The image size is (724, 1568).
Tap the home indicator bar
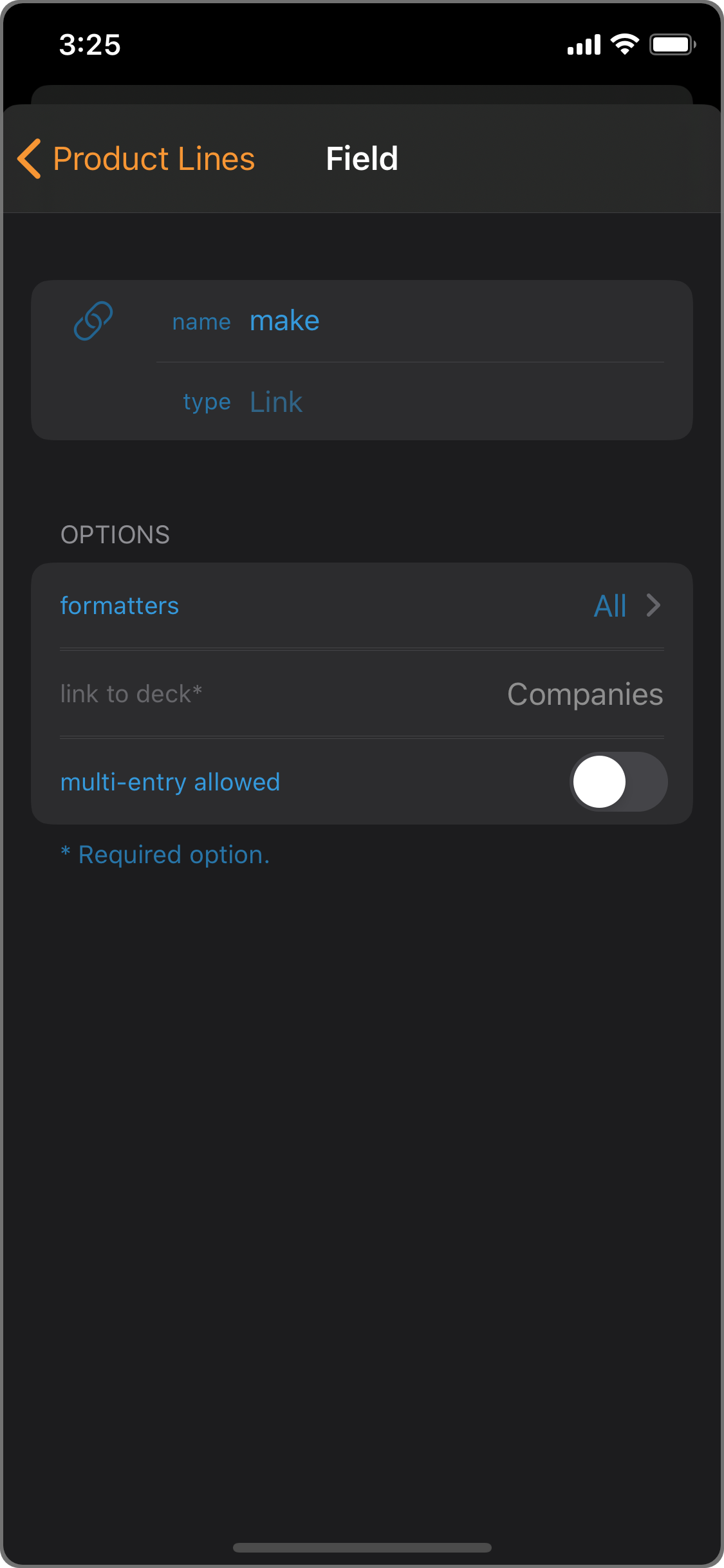point(362,1547)
